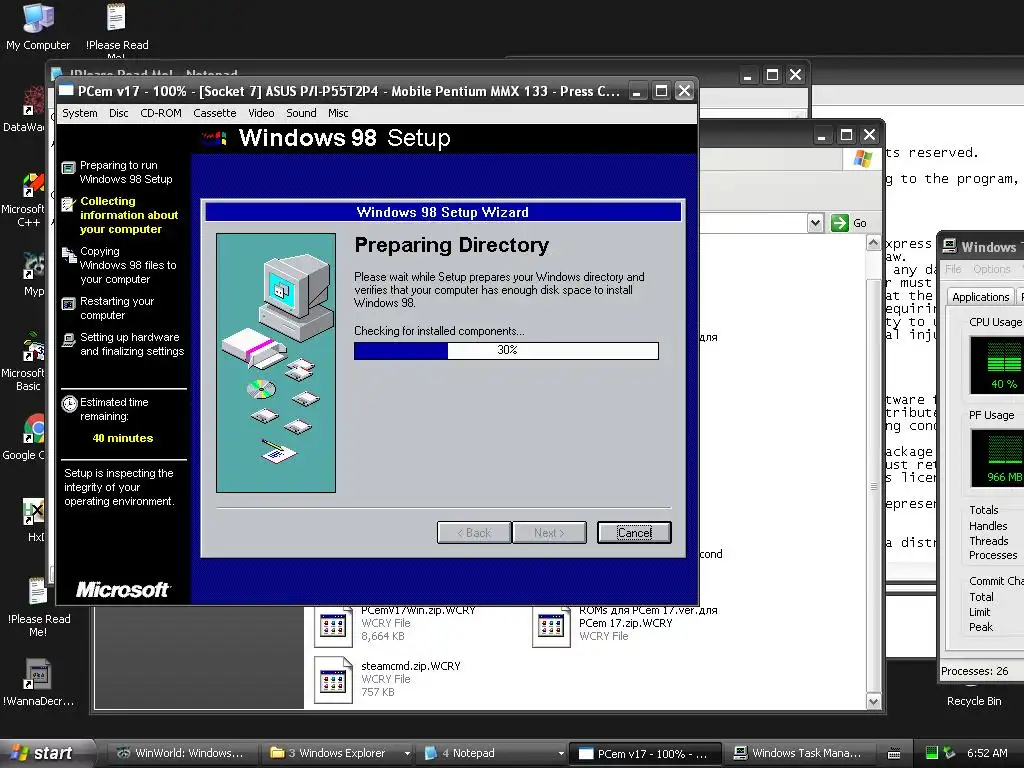Screen dimensions: 1024x768
Task: Expand the Explorer address bar dropdown
Action: point(815,223)
